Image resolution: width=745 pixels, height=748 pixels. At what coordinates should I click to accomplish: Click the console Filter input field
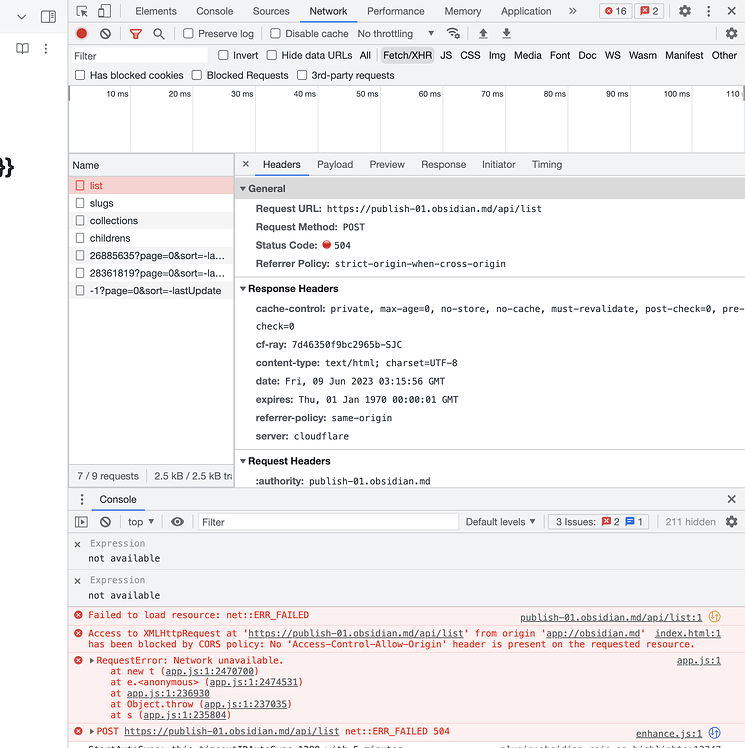[327, 522]
